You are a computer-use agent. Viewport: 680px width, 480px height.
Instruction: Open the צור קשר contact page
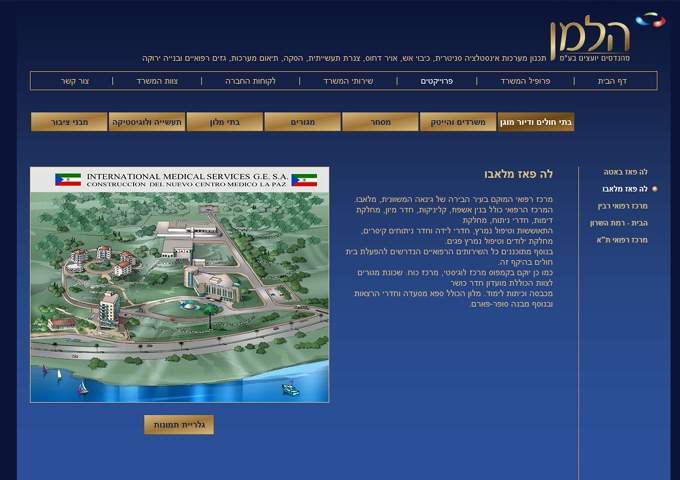coord(75,81)
